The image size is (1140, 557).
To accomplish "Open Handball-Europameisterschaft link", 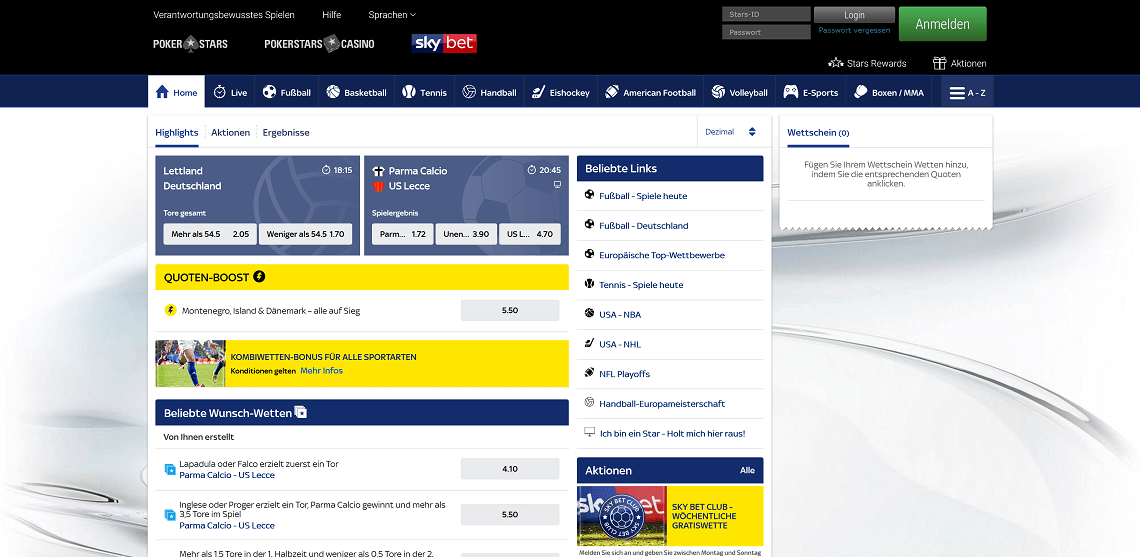I will [662, 404].
